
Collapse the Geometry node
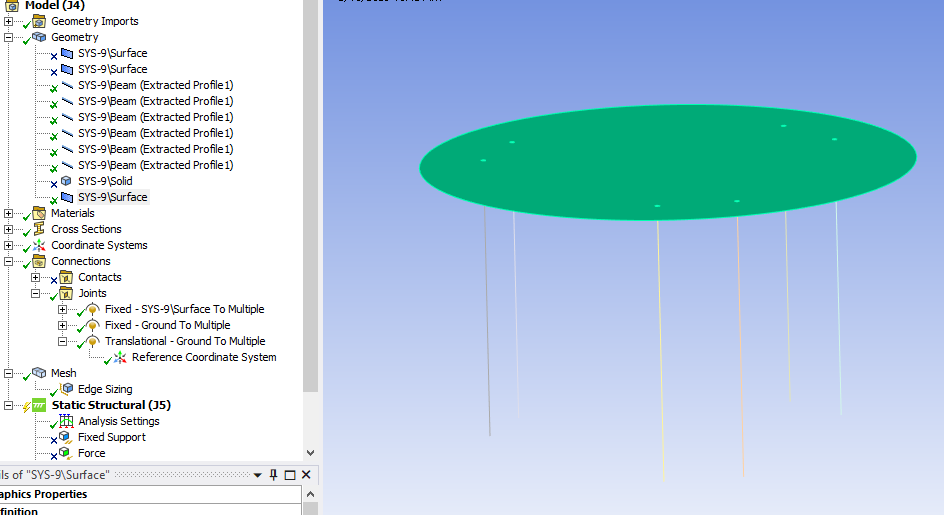click(x=8, y=37)
